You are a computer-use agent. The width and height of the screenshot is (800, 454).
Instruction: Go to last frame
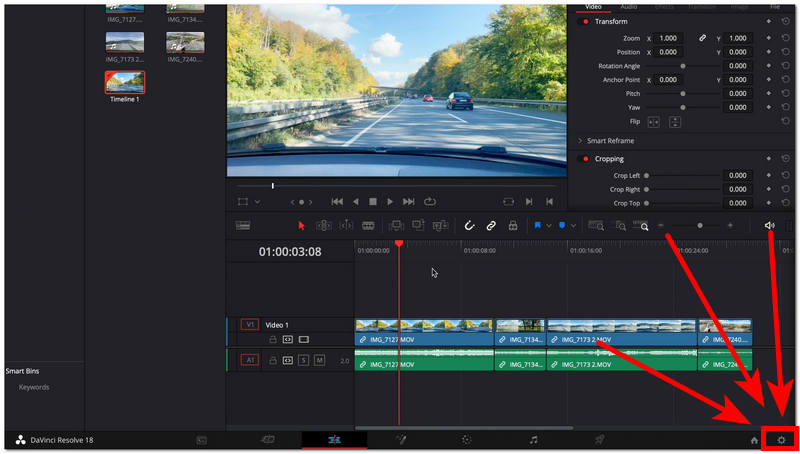pos(408,201)
